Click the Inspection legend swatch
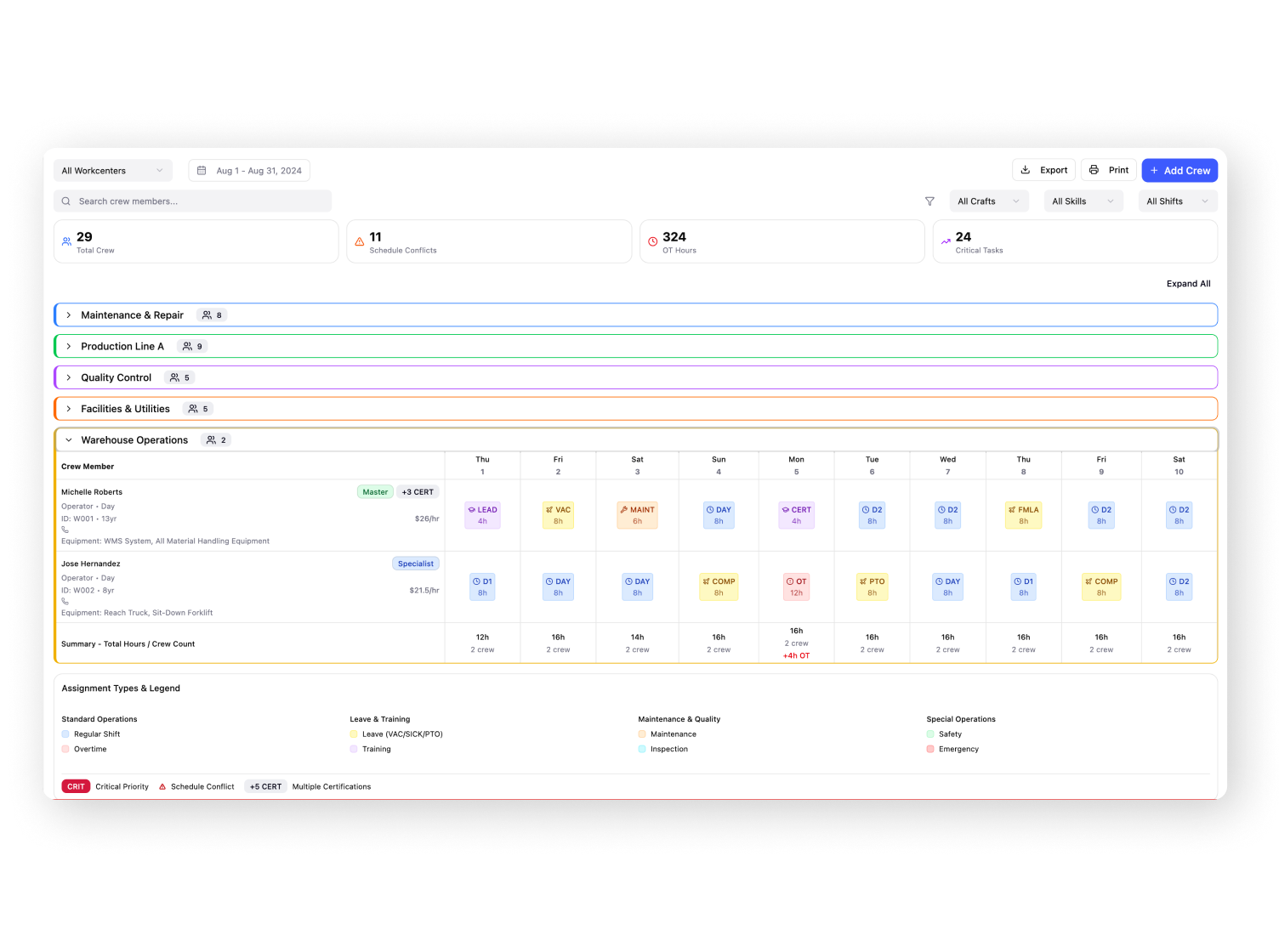Viewport: 1279px width, 952px height. (x=642, y=750)
